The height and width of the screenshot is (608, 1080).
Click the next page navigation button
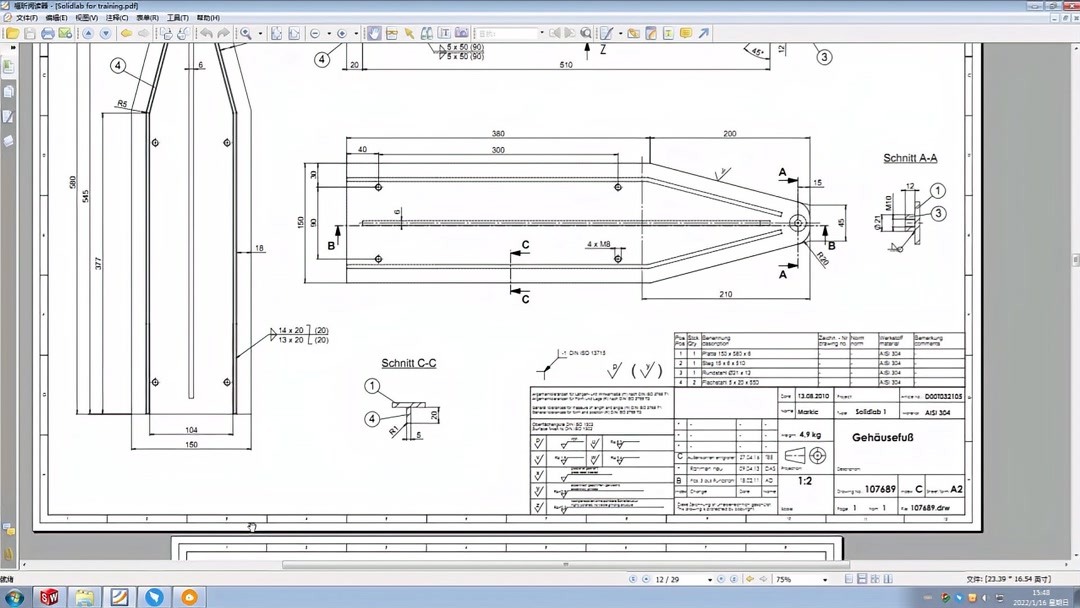click(721, 578)
